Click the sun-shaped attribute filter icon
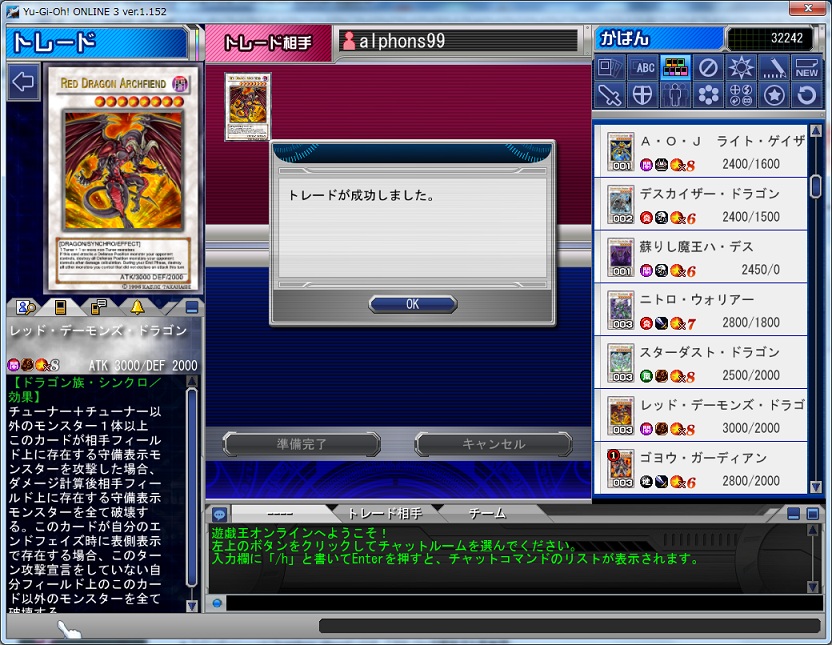832x645 pixels. [x=741, y=67]
